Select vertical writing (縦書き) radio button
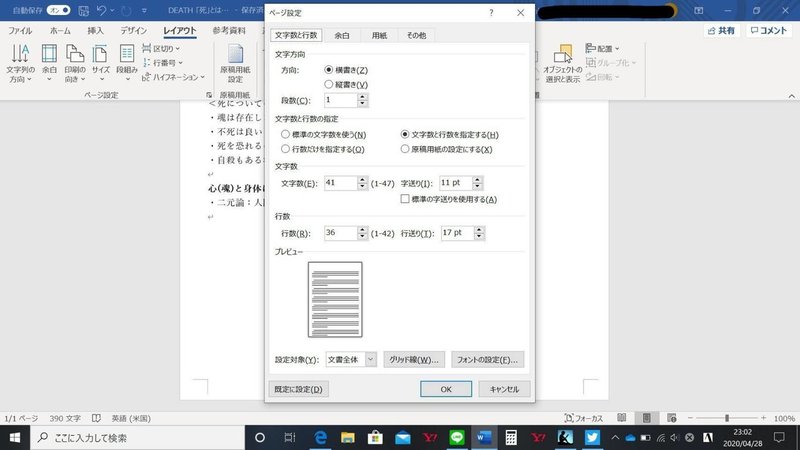The height and width of the screenshot is (450, 800). [x=329, y=84]
